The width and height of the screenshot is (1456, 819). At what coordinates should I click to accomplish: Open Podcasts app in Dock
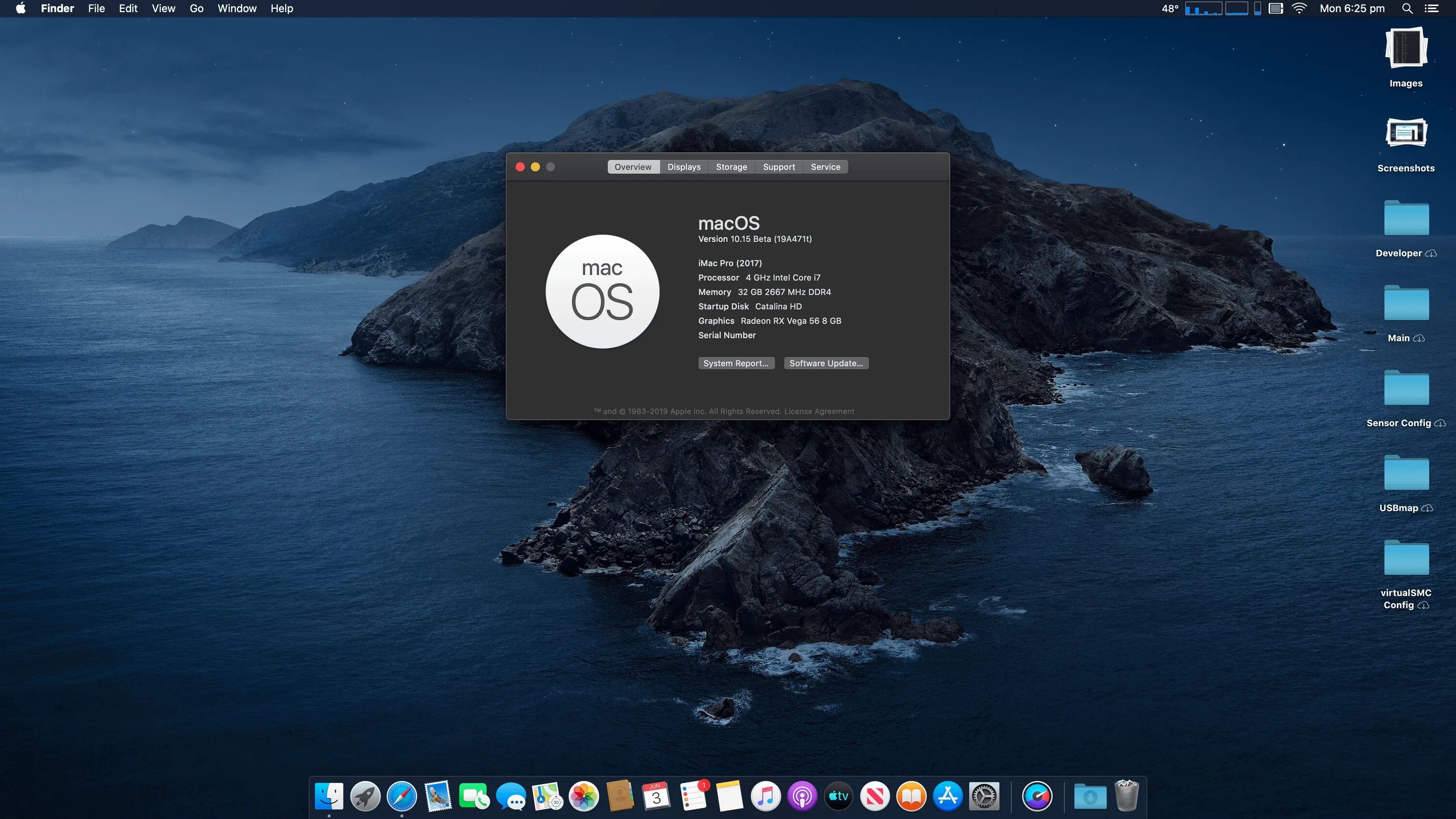802,796
